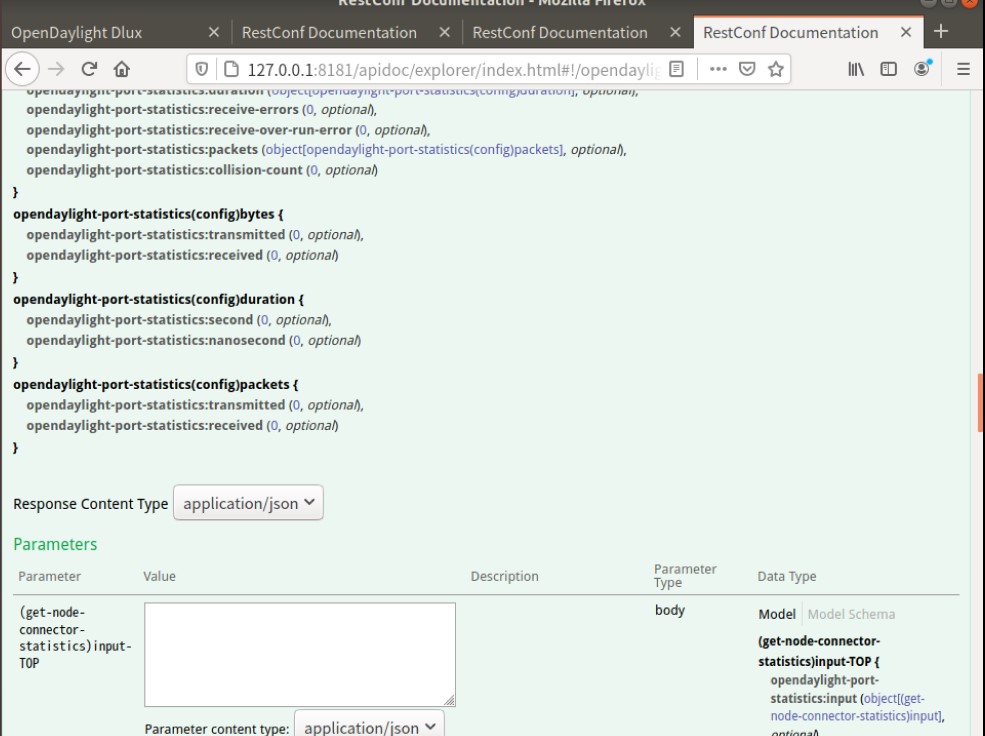The image size is (985, 736).
Task: Click the forward navigation arrow
Action: coord(57,69)
